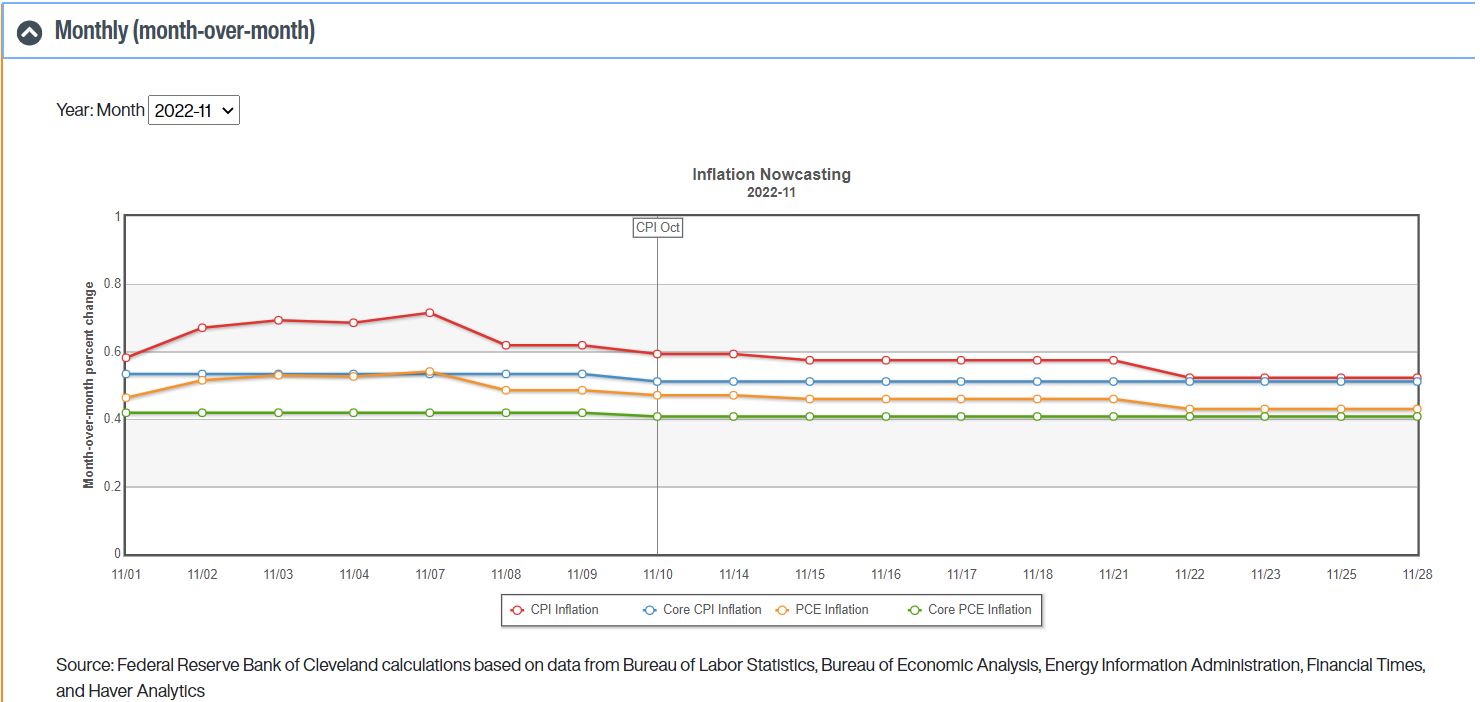Click the Core PCE point at 11/01
This screenshot has width=1480, height=702.
pos(126,413)
